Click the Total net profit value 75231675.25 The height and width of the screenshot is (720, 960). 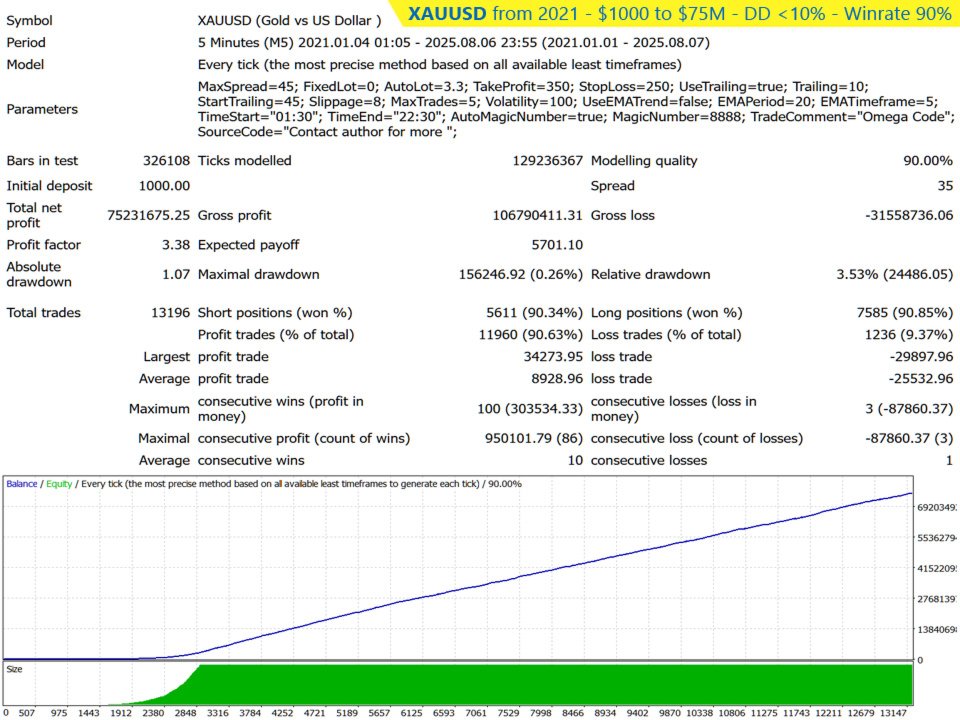click(x=148, y=215)
